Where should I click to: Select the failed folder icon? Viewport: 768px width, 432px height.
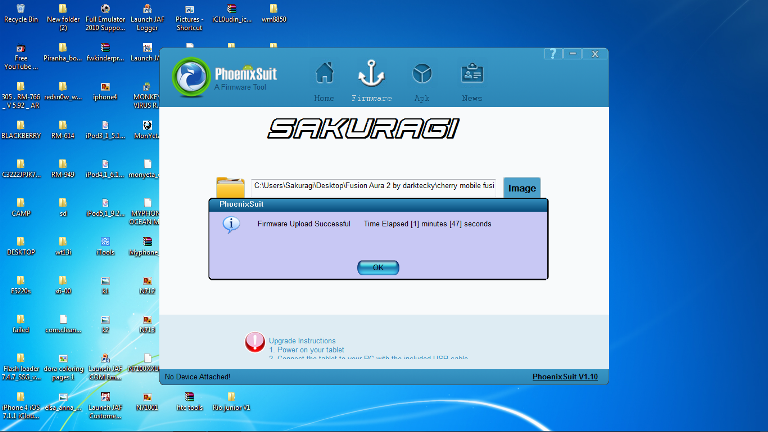point(21,324)
